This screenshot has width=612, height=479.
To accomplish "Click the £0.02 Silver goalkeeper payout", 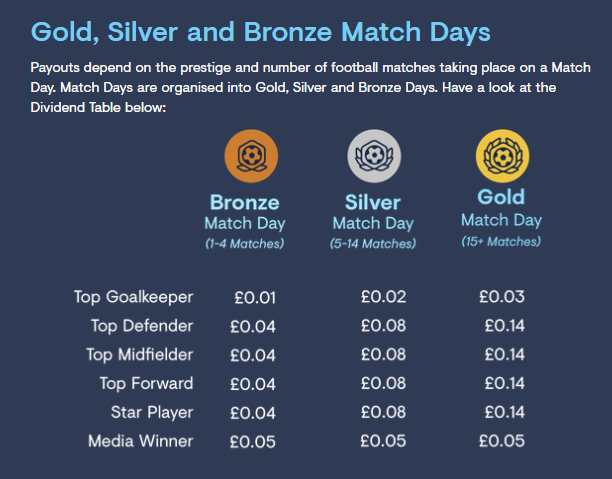I will (x=383, y=297).
